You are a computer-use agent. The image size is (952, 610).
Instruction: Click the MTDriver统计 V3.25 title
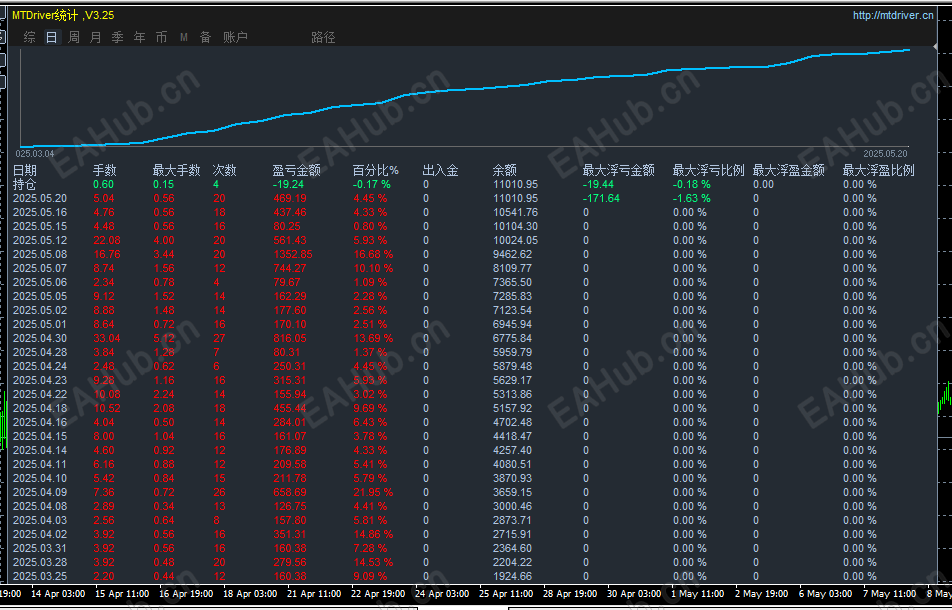click(63, 16)
